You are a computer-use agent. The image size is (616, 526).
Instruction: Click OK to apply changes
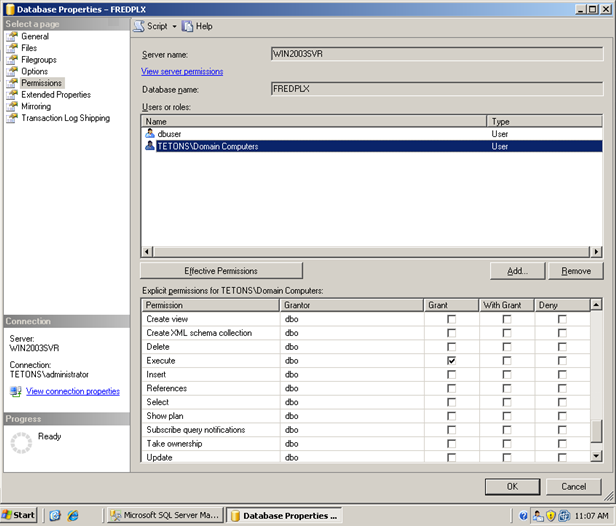tap(512, 486)
